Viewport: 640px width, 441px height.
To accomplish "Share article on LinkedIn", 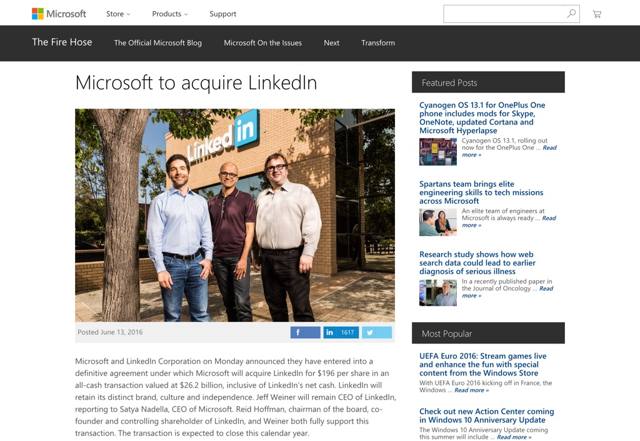I will pyautogui.click(x=340, y=332).
